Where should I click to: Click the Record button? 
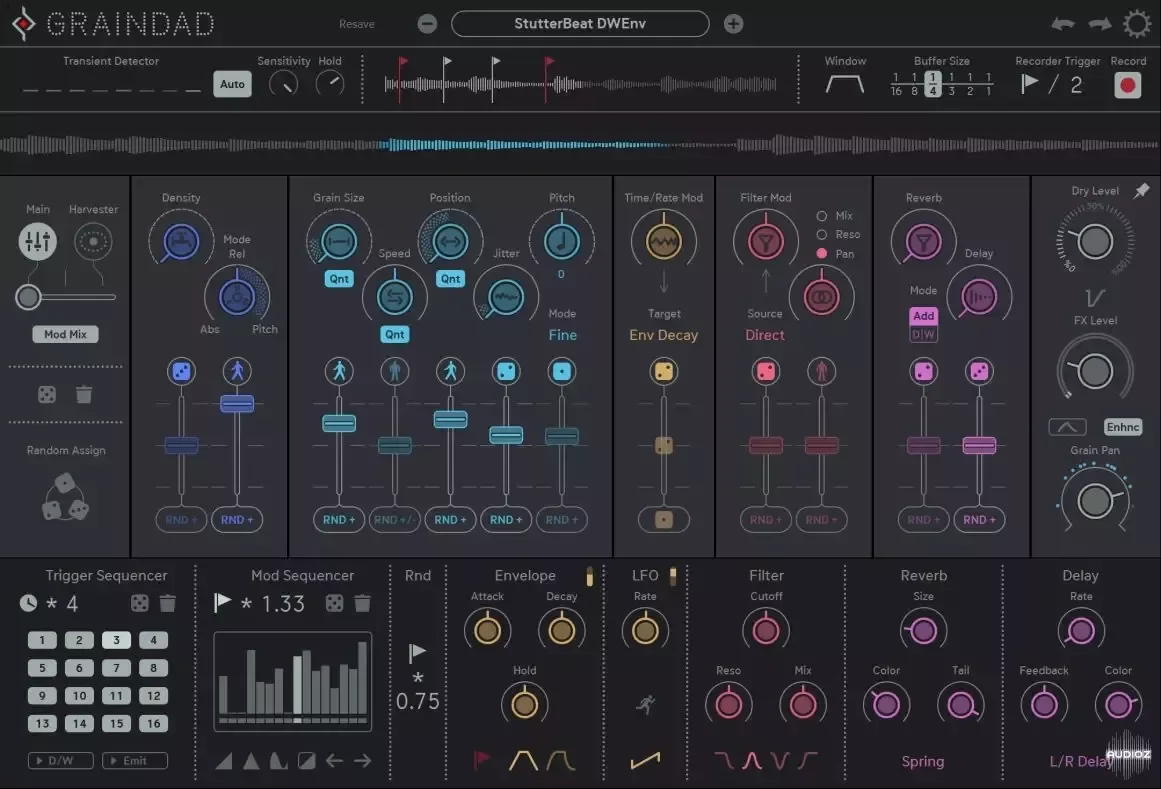(x=1128, y=85)
